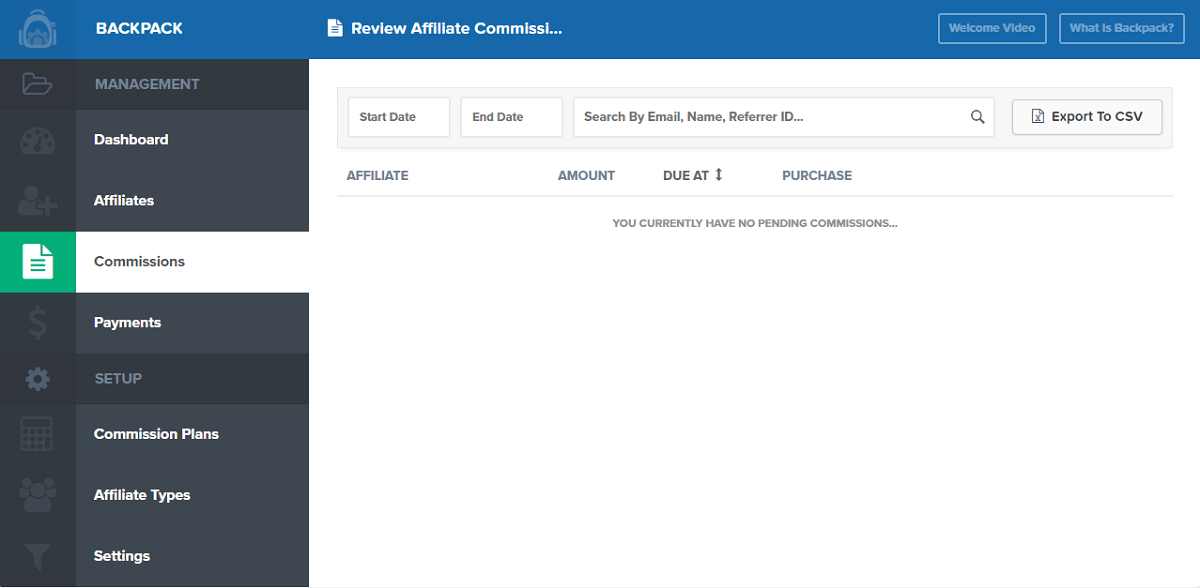This screenshot has height=588, width=1200.
Task: Click the End Date field
Action: pos(511,117)
